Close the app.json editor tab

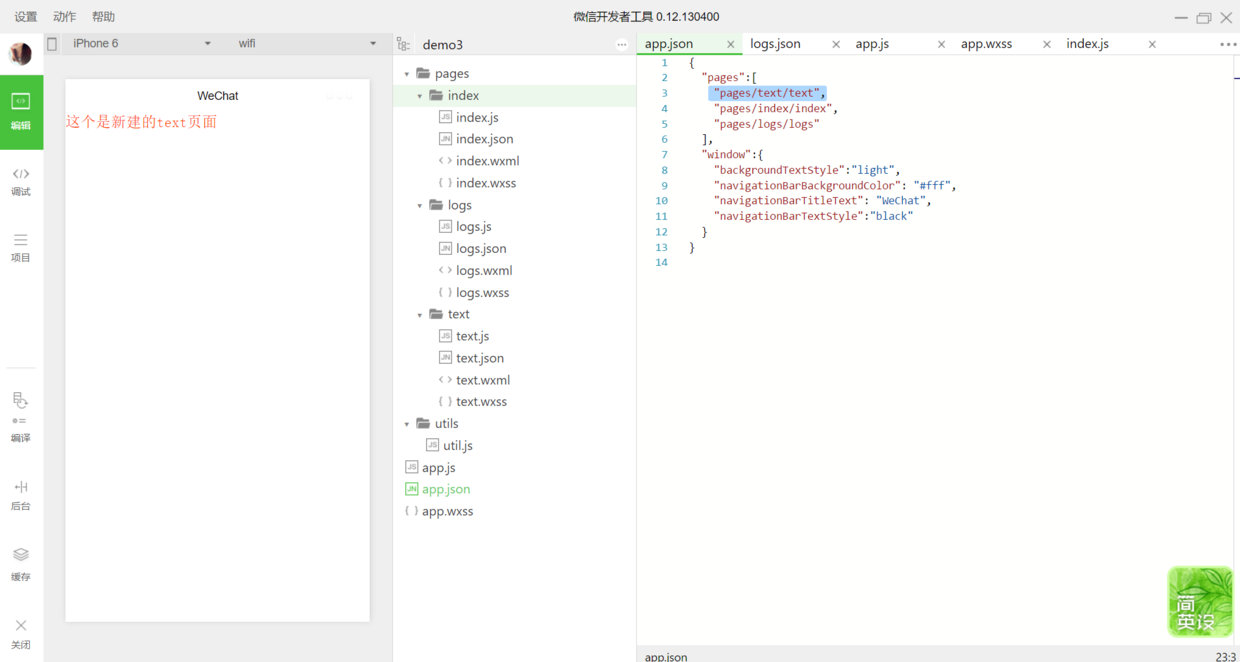731,44
